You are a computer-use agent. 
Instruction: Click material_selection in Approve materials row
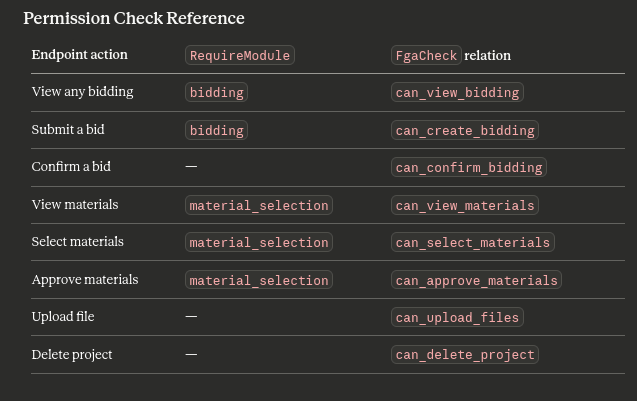click(x=259, y=280)
